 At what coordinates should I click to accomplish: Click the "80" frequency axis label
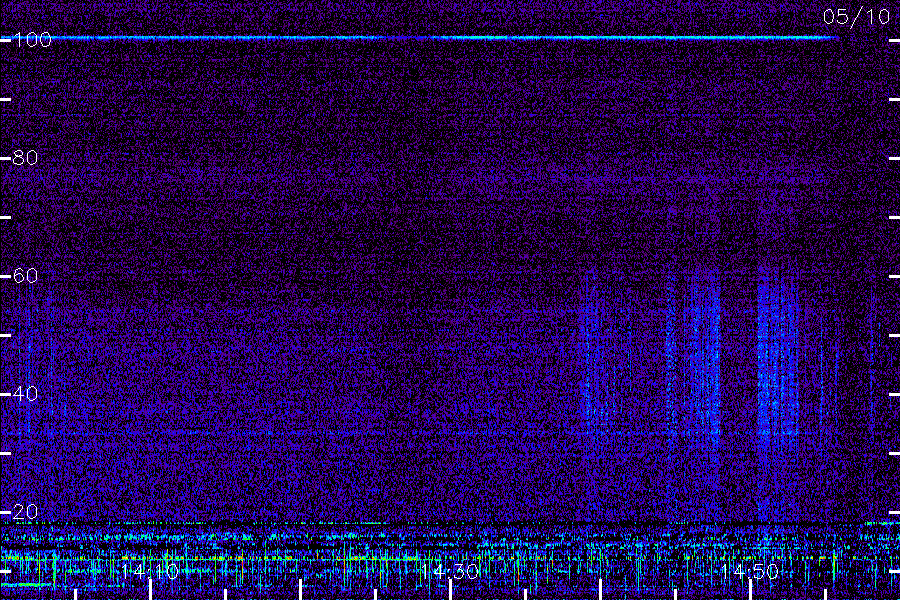[x=25, y=158]
